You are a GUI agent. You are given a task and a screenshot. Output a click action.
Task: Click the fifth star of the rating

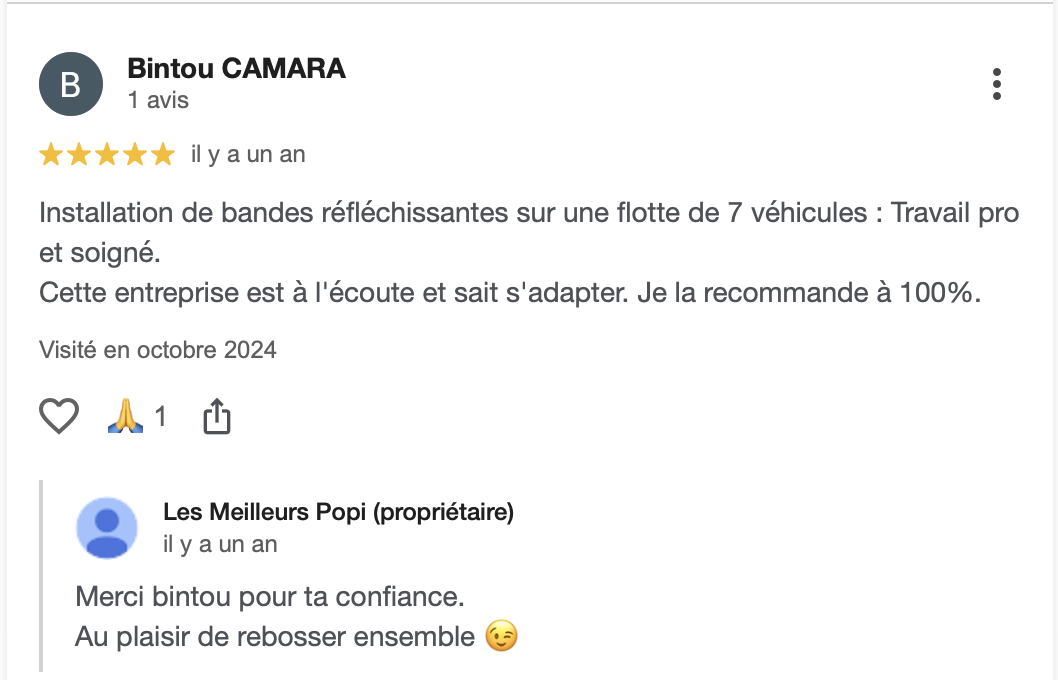point(162,154)
